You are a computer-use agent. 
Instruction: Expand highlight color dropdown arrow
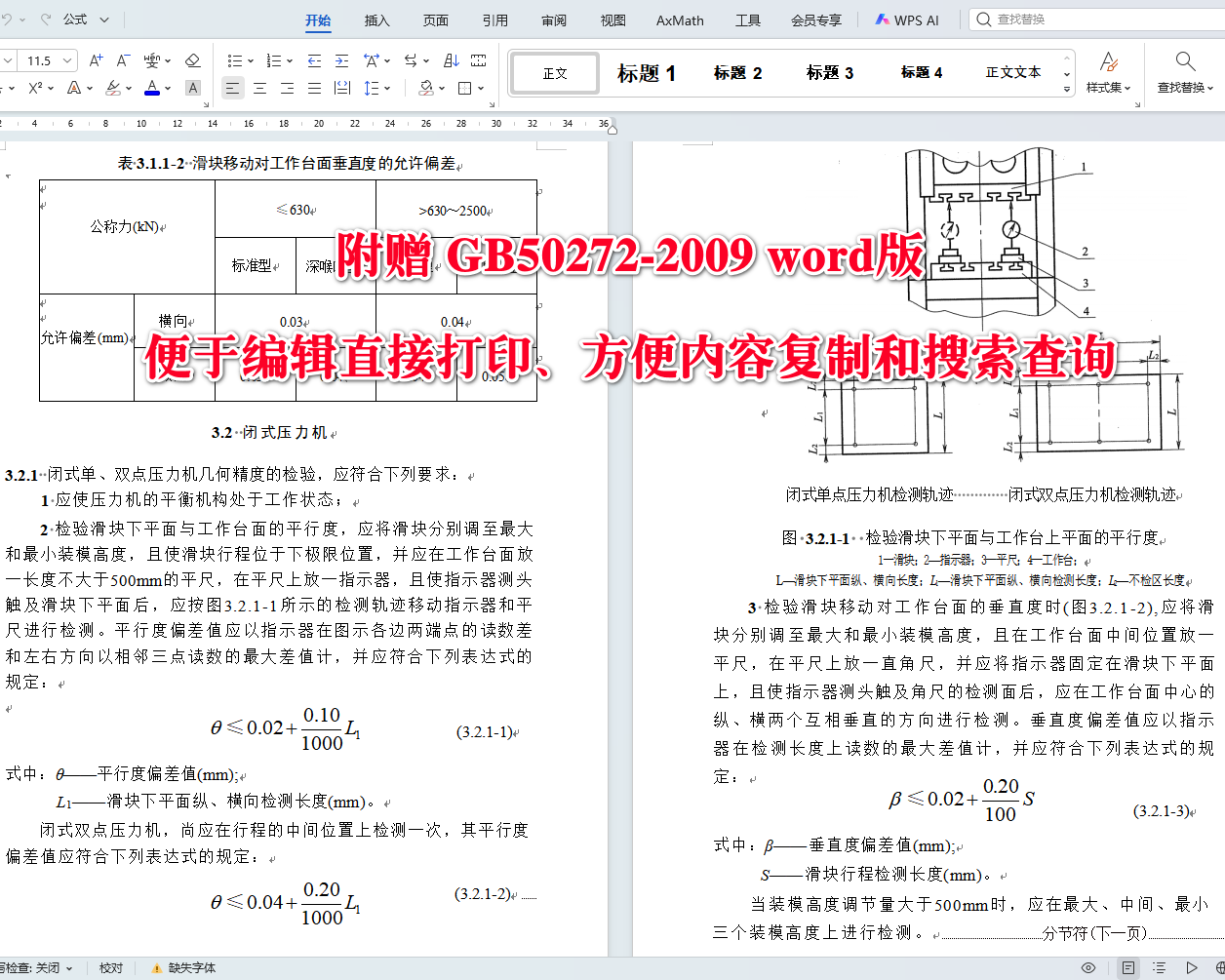pos(130,89)
